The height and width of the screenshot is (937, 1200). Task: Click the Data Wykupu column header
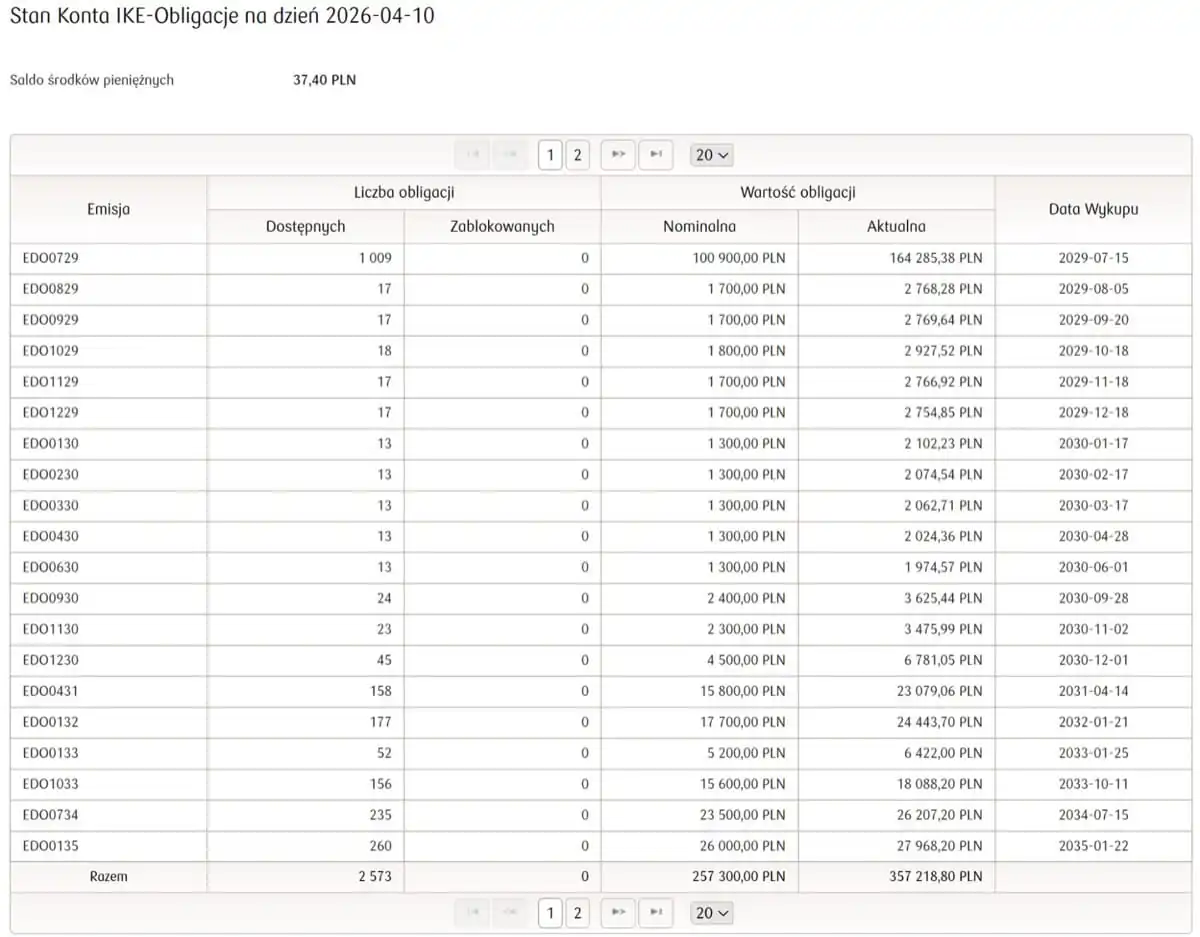point(1093,209)
